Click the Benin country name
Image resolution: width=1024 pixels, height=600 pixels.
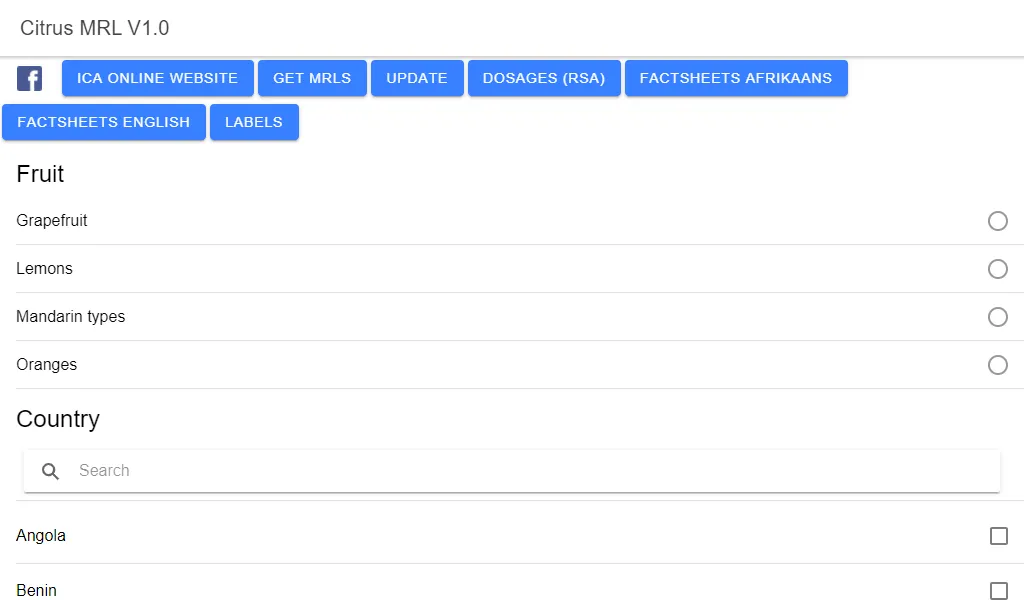click(37, 590)
